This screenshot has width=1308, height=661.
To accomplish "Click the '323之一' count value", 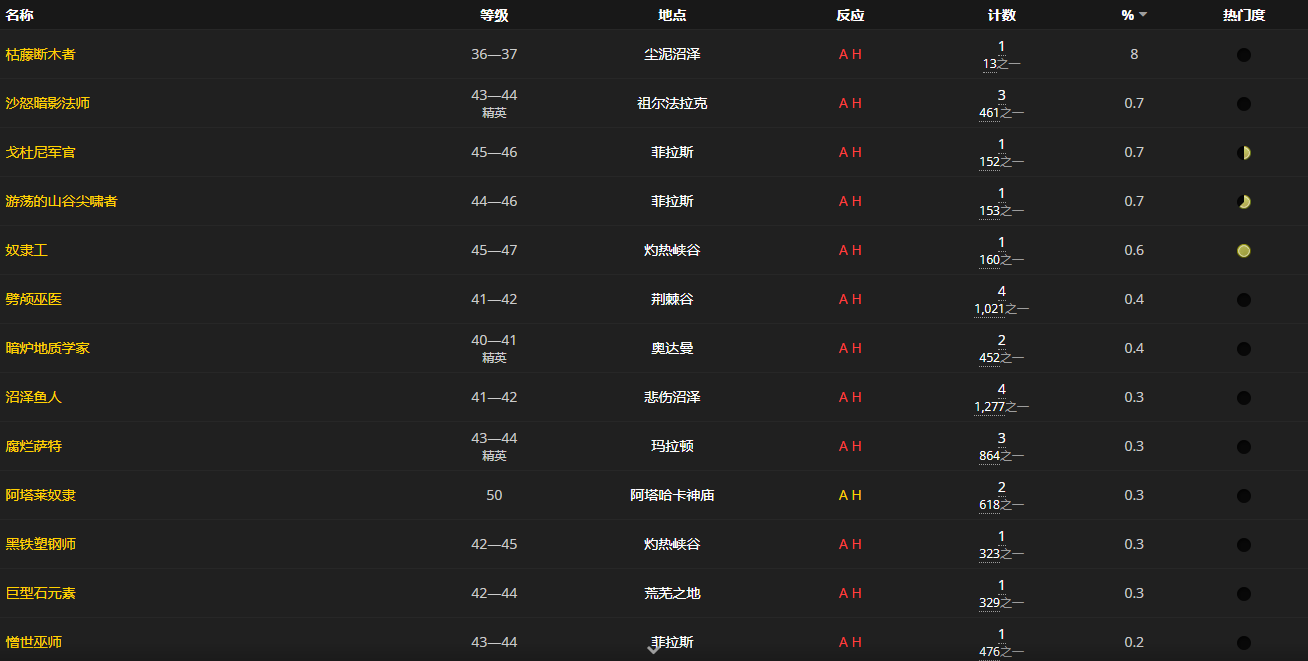I will click(x=1002, y=554).
